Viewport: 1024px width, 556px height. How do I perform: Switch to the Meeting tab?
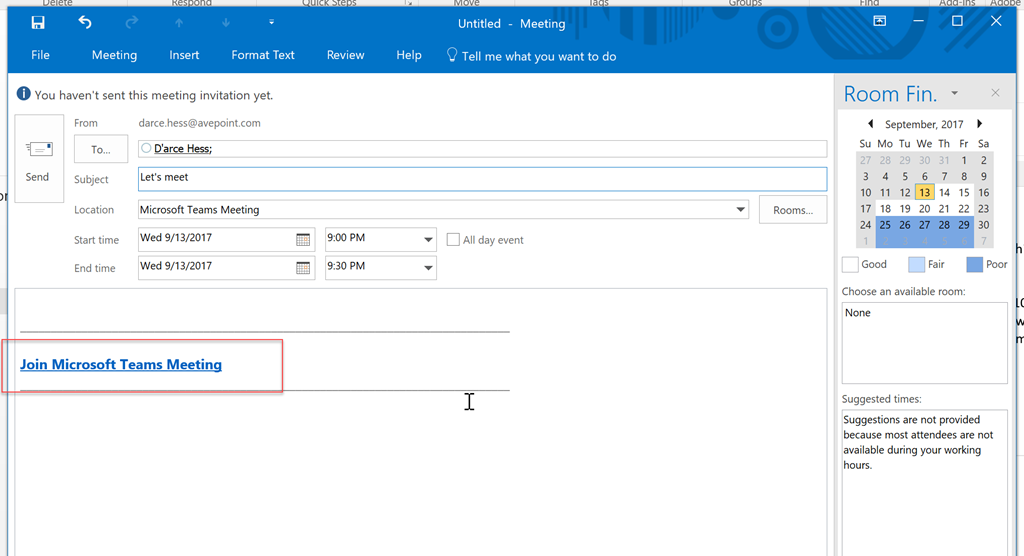pos(114,55)
